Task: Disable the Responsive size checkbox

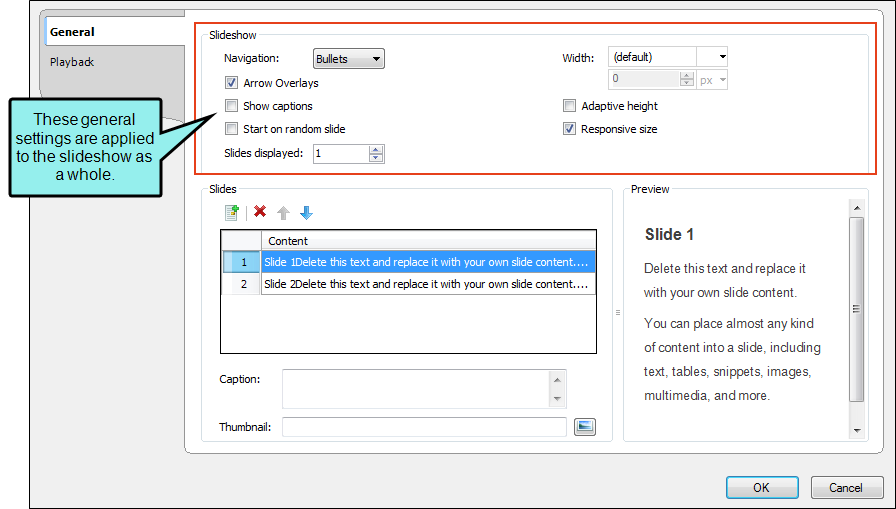Action: tap(569, 129)
